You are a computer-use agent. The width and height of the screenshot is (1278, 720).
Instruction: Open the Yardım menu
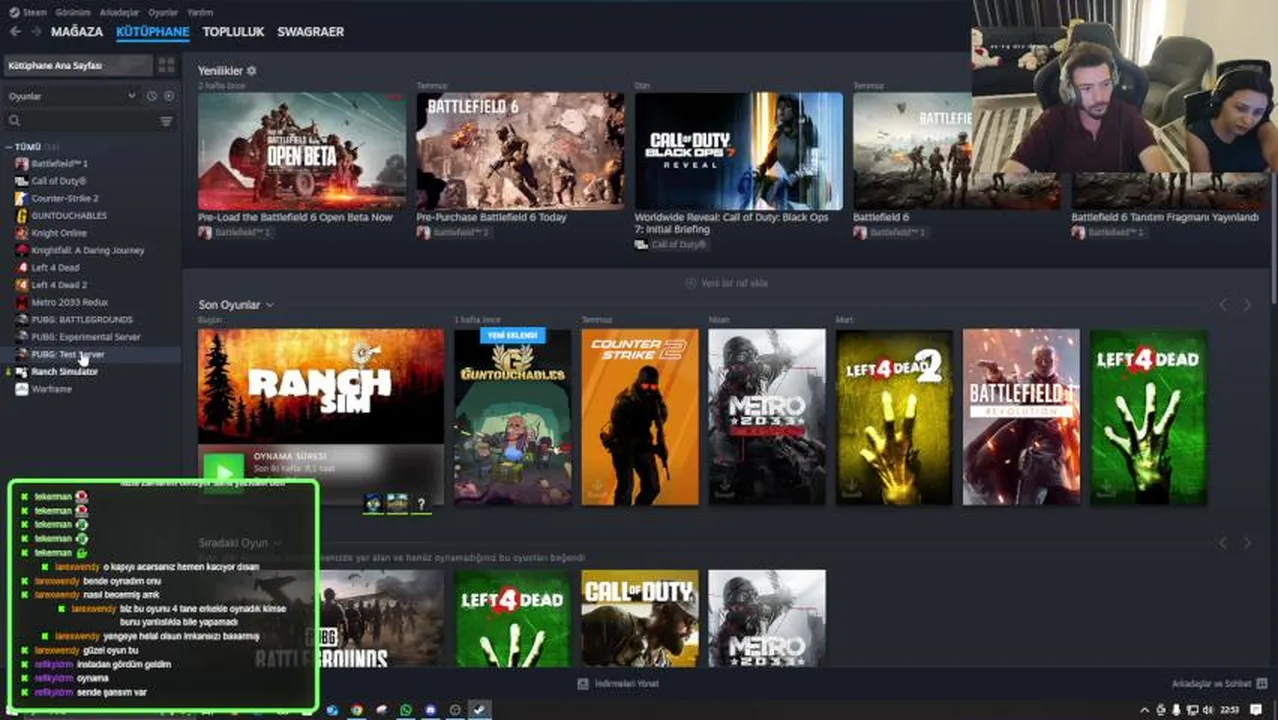click(200, 12)
